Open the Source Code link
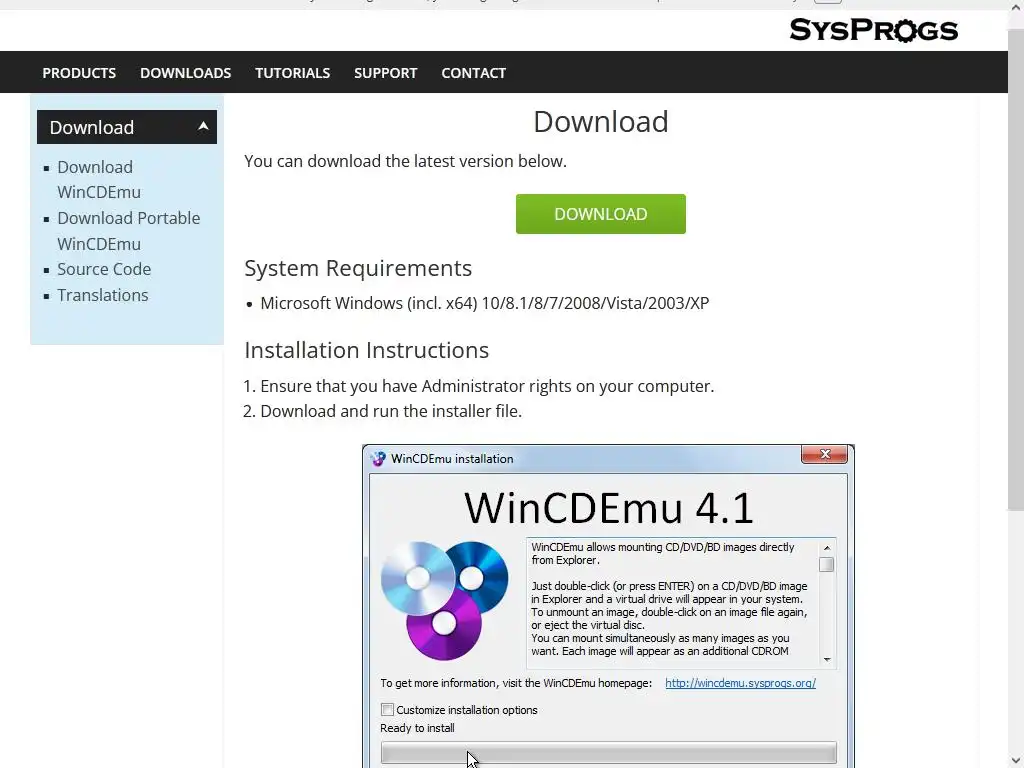 [x=104, y=269]
